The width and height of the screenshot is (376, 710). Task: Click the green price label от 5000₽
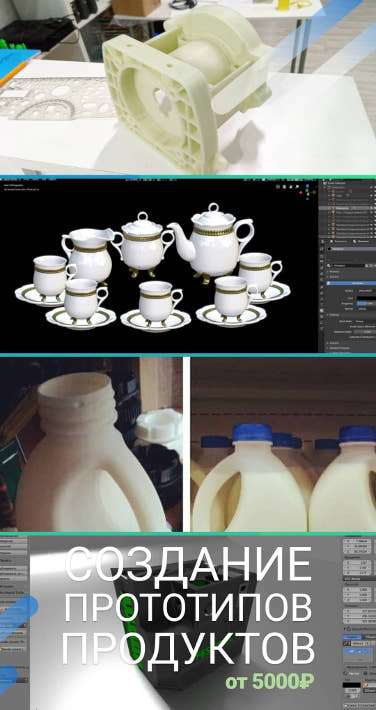click(270, 680)
